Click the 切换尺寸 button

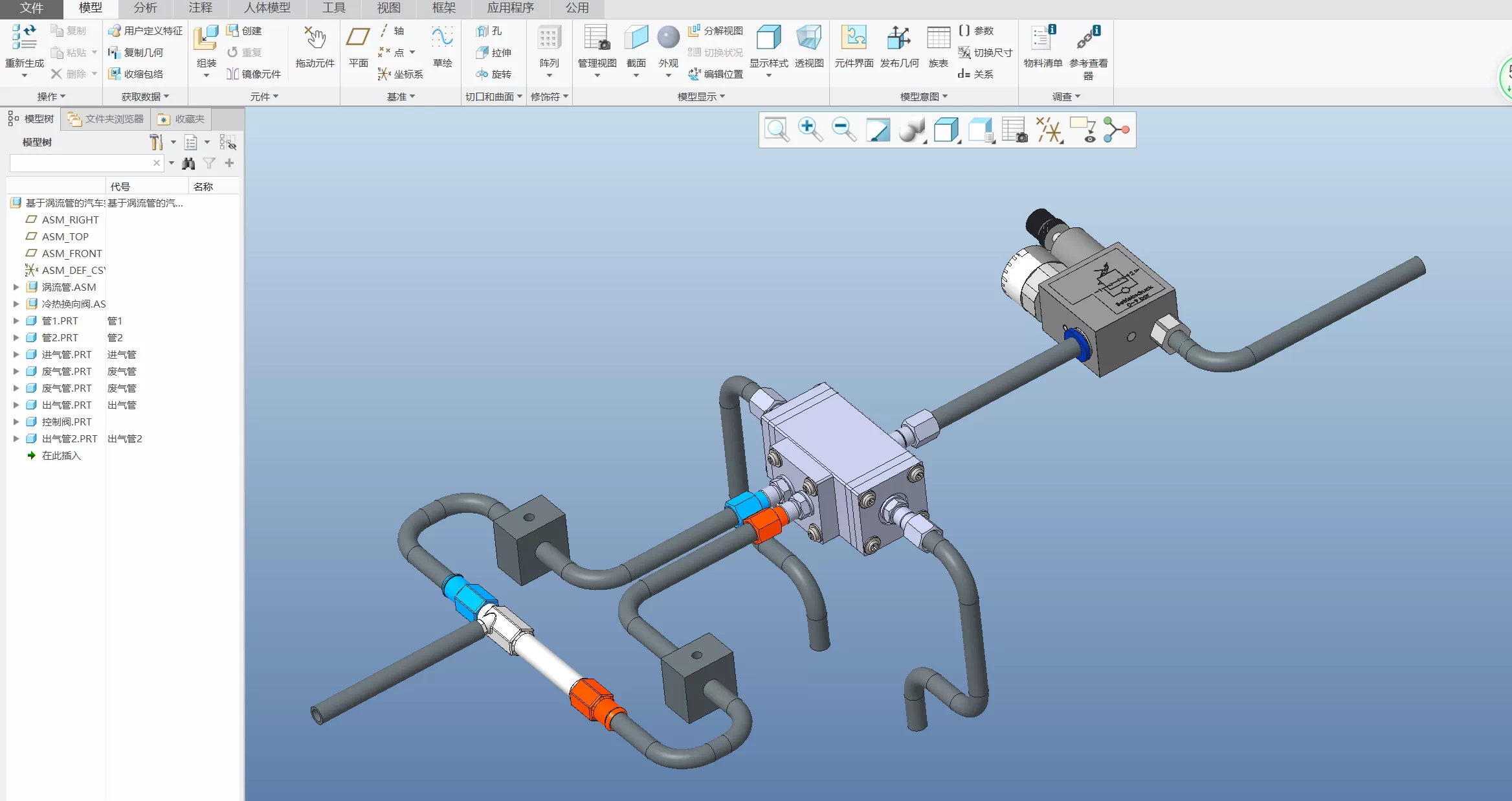(x=985, y=52)
